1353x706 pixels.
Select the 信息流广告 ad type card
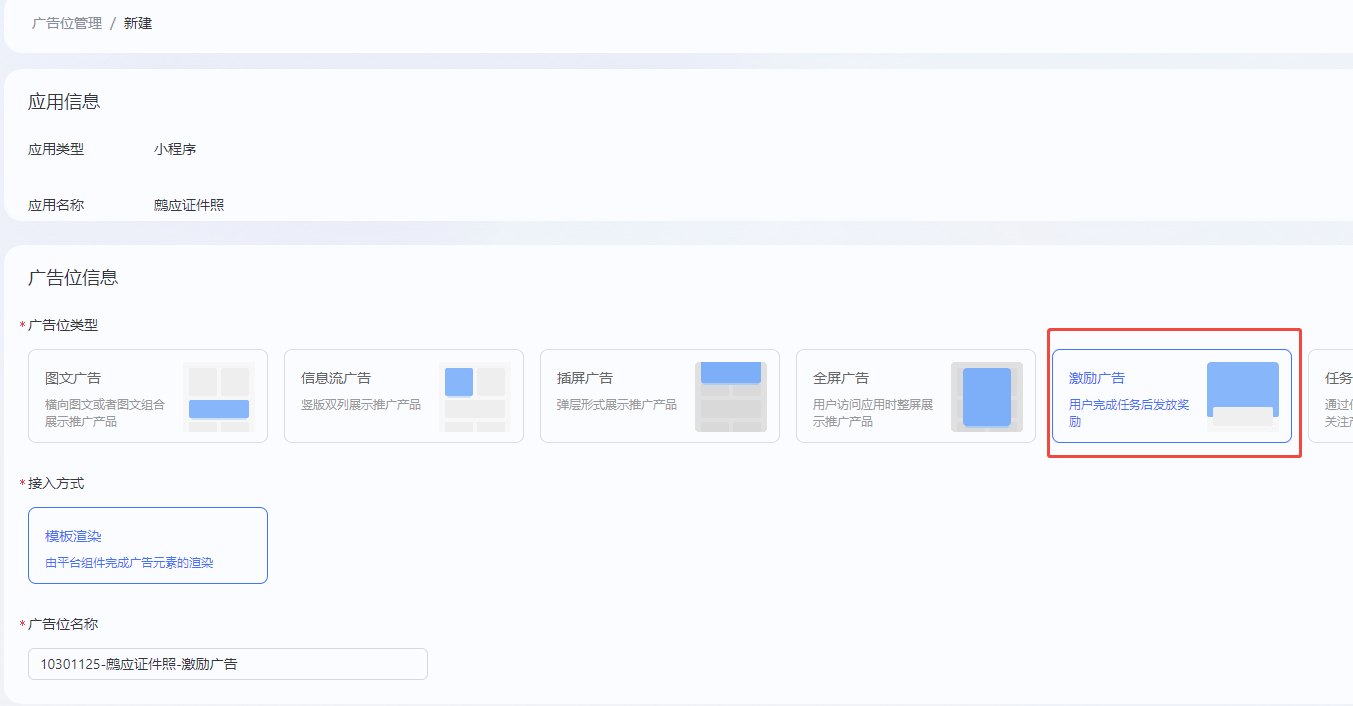click(404, 396)
